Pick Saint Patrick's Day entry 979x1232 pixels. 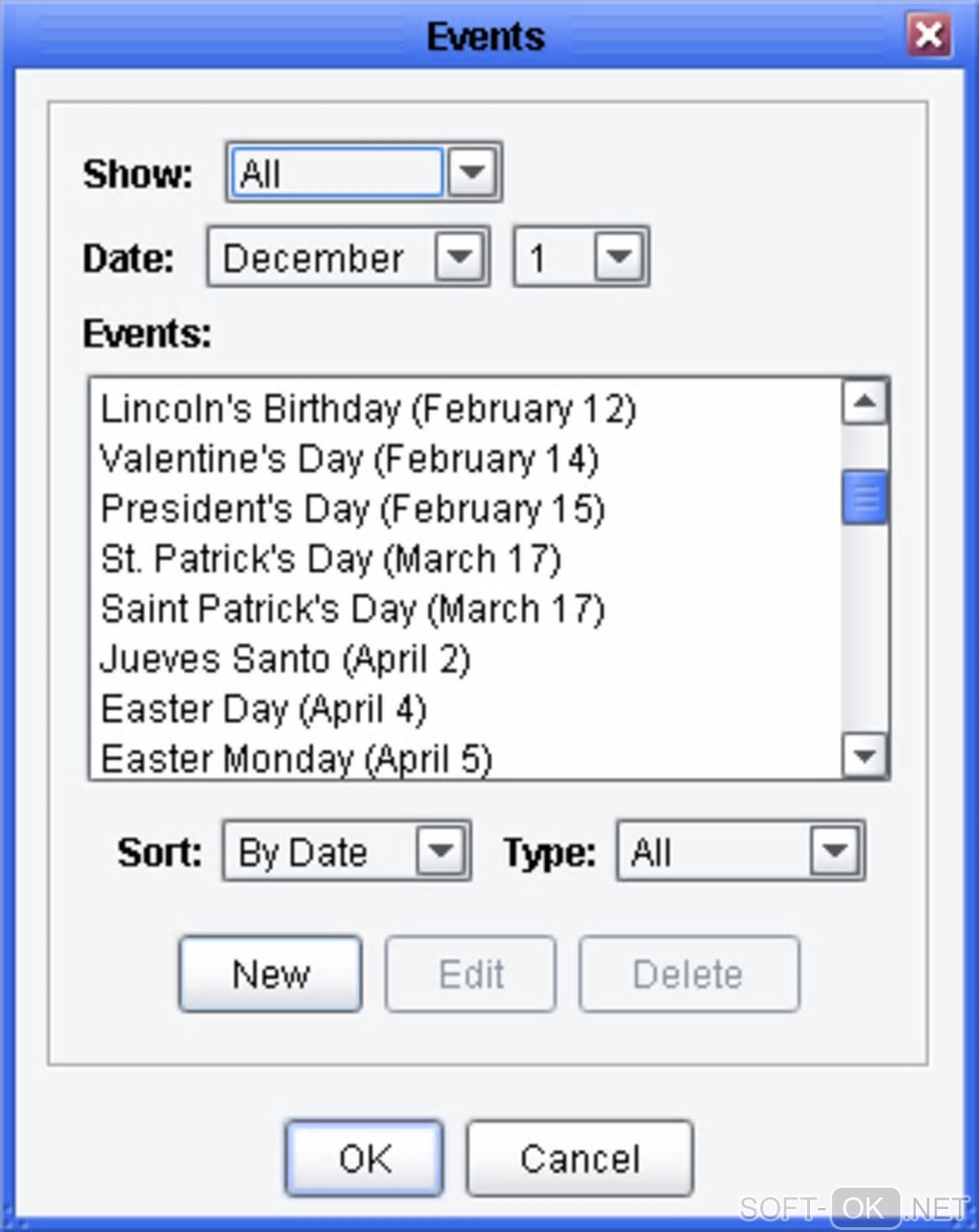pyautogui.click(x=352, y=609)
